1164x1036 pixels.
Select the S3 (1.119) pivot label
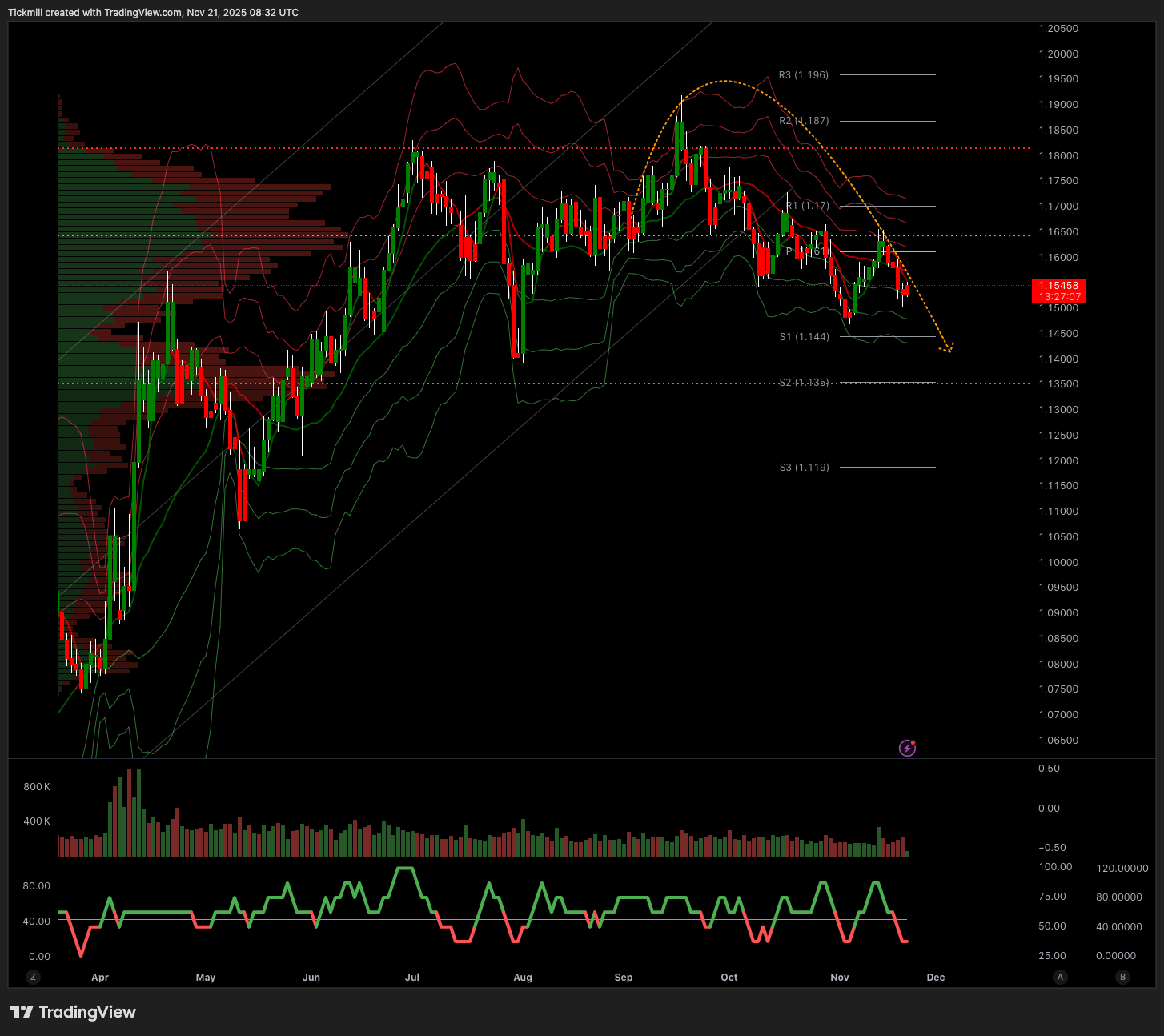(804, 468)
